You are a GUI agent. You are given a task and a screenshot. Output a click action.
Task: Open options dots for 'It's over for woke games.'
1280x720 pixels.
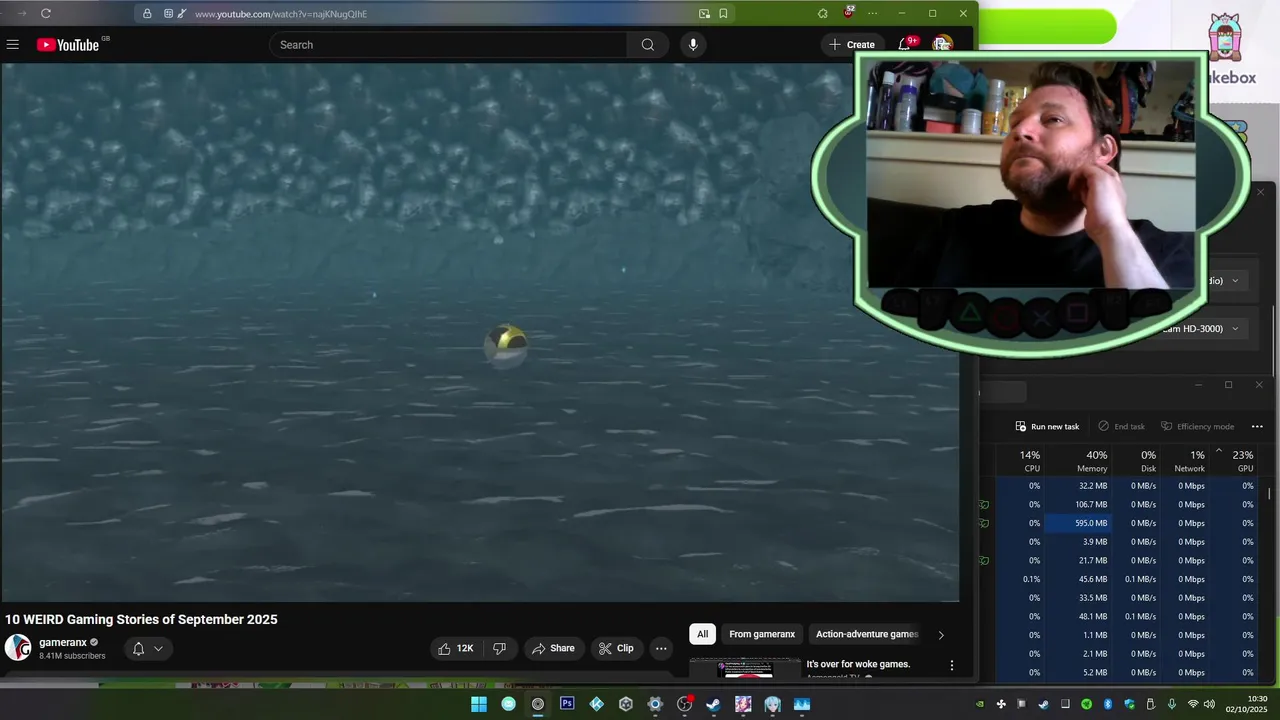click(x=951, y=665)
